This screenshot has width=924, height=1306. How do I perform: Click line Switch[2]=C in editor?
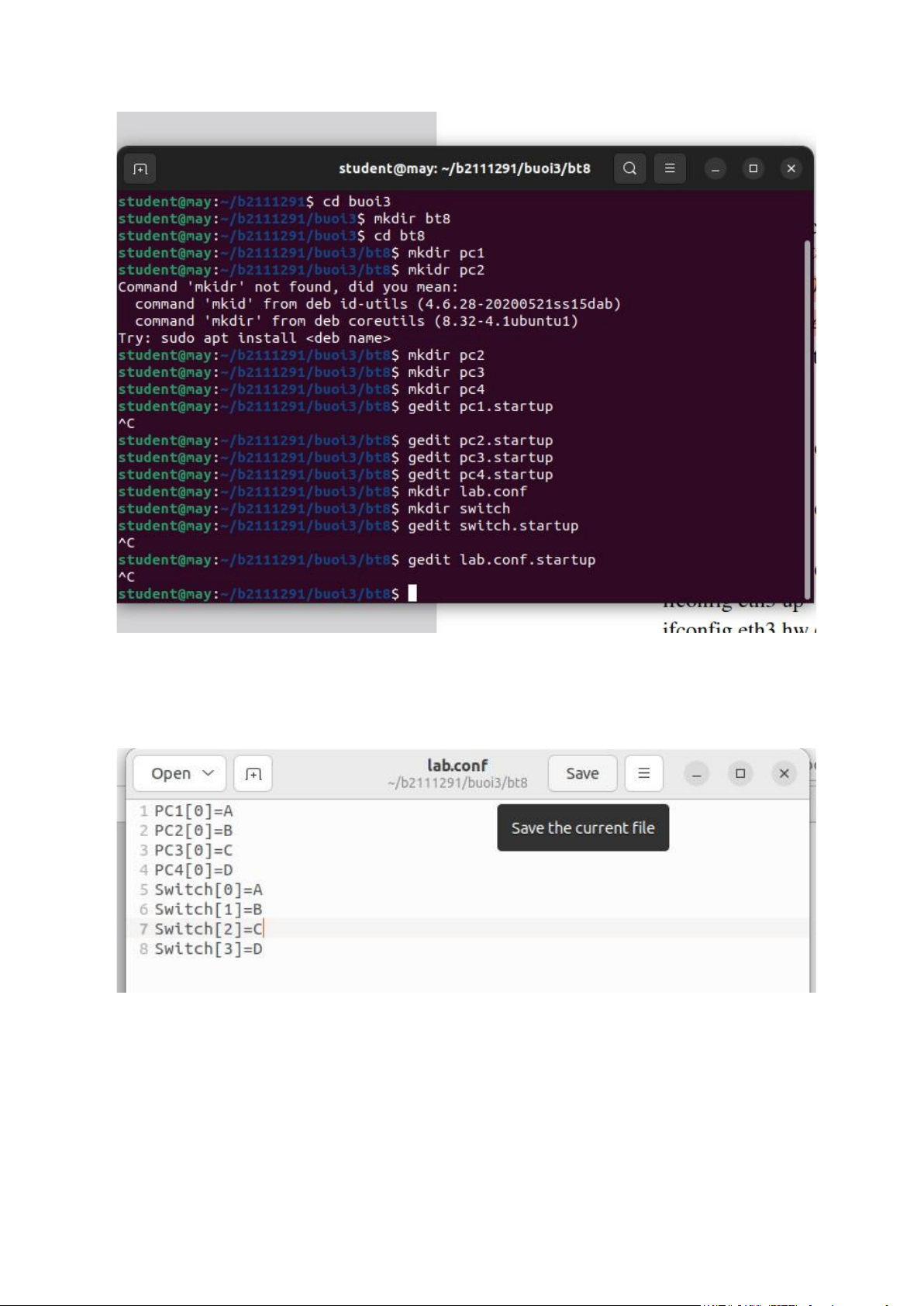pos(209,929)
